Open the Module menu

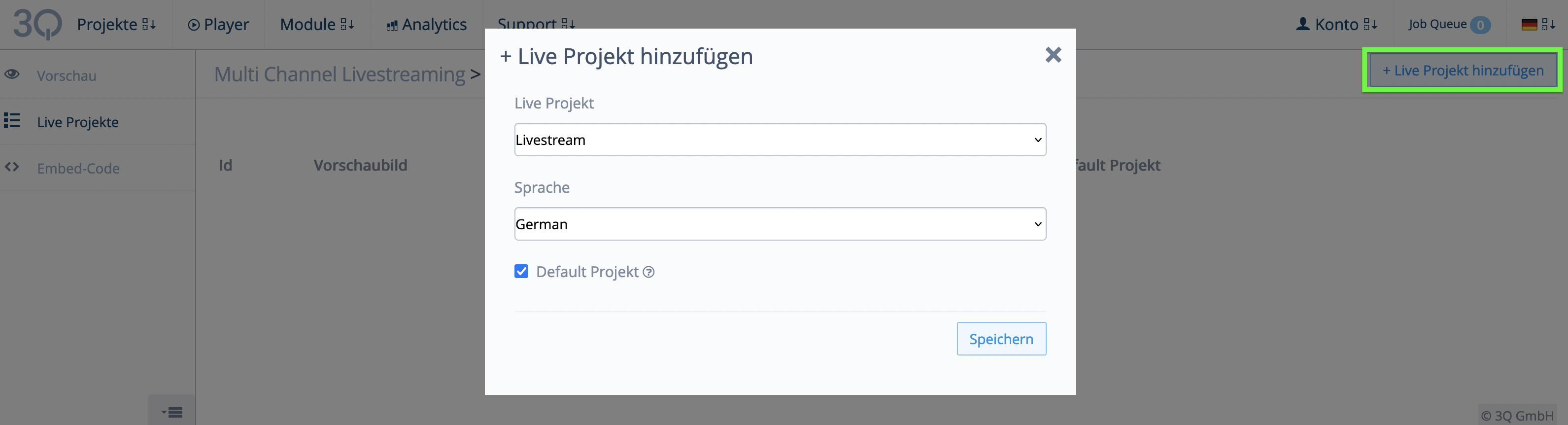point(317,24)
